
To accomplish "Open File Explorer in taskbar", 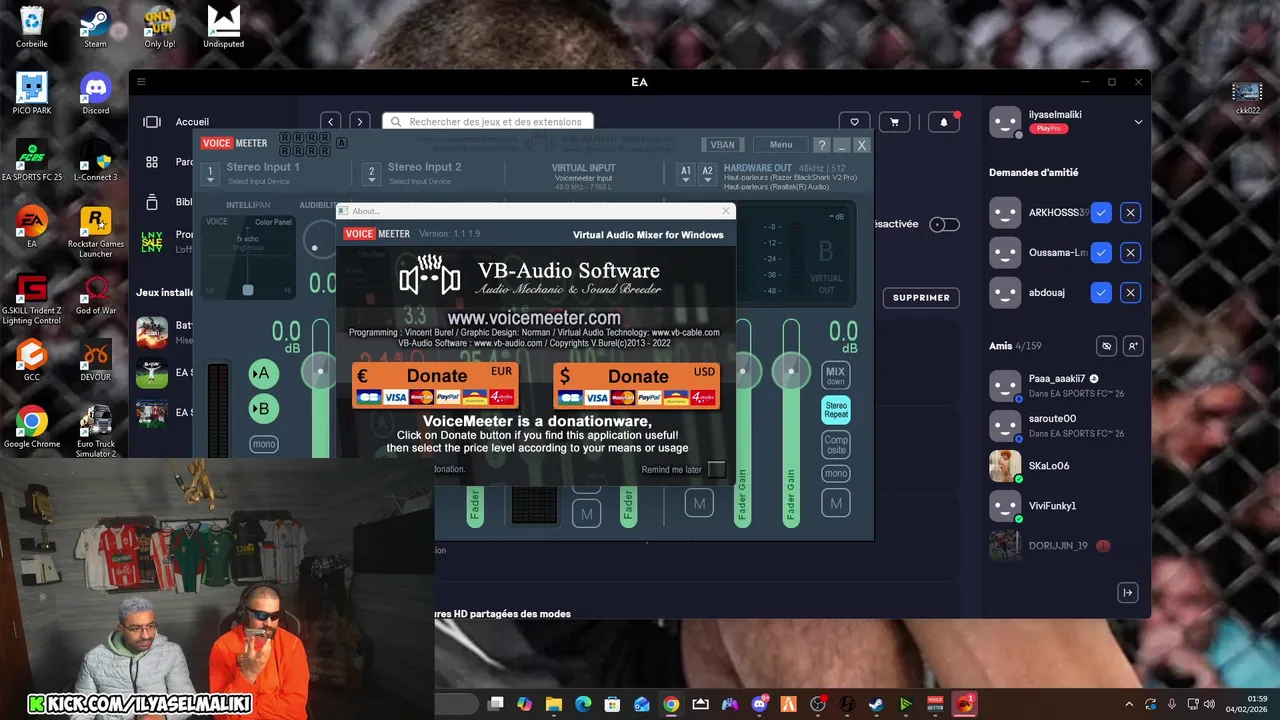I will point(554,704).
